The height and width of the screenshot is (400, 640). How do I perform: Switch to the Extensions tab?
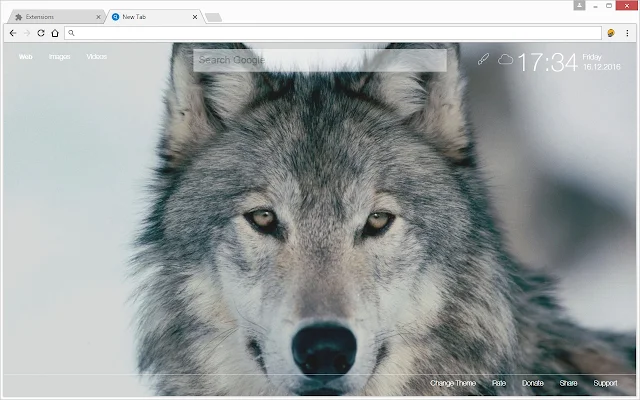pos(55,17)
